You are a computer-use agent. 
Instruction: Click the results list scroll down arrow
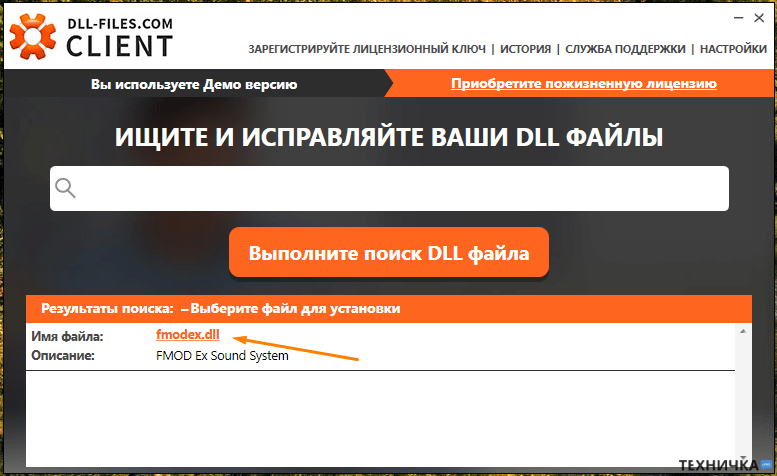point(743,458)
